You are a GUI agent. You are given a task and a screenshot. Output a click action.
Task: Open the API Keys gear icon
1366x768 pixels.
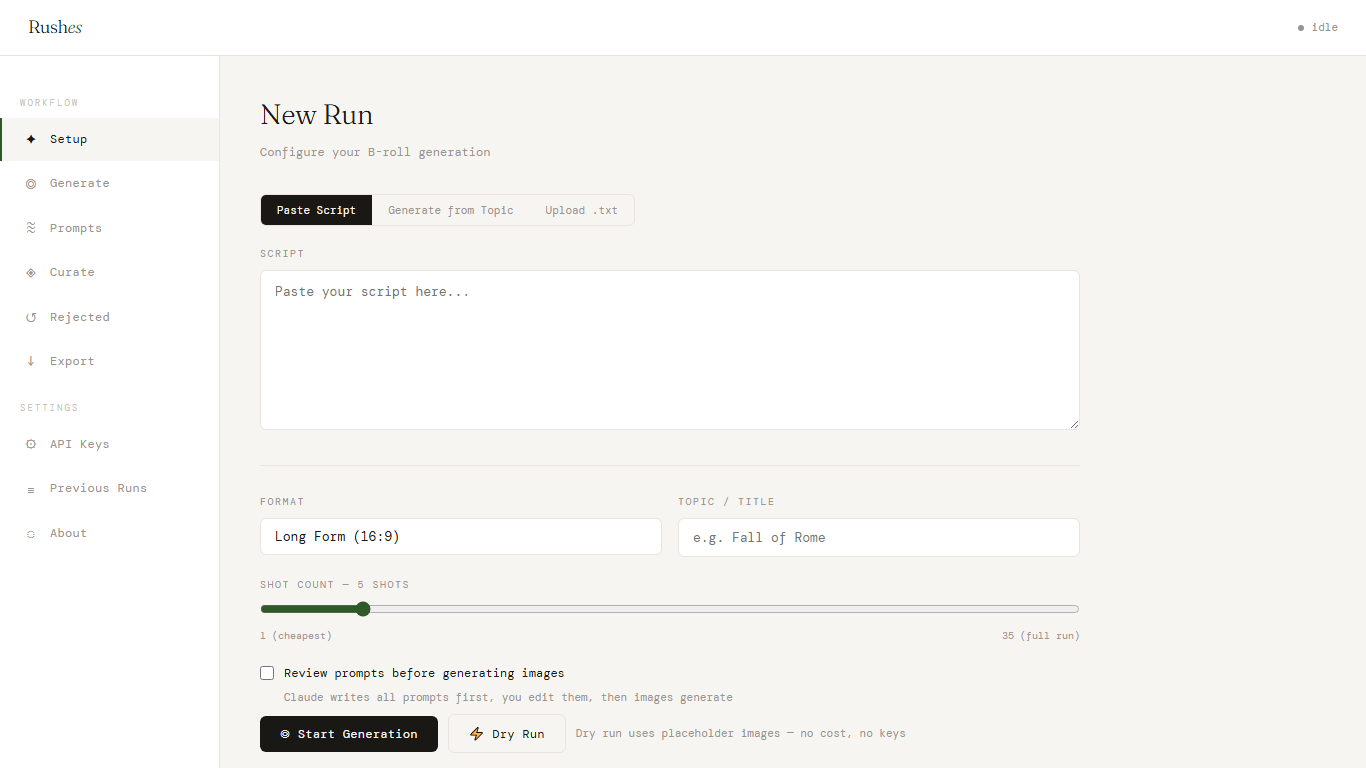30,444
